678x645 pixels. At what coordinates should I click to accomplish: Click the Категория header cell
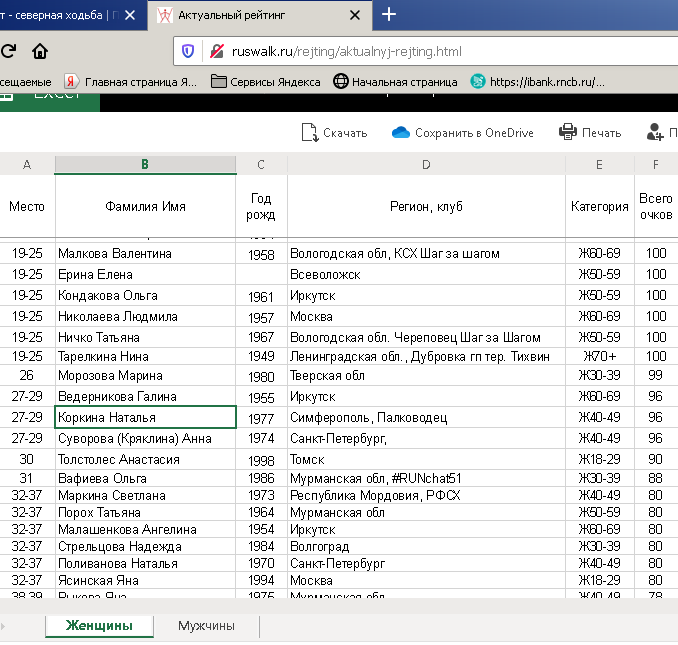tap(599, 206)
